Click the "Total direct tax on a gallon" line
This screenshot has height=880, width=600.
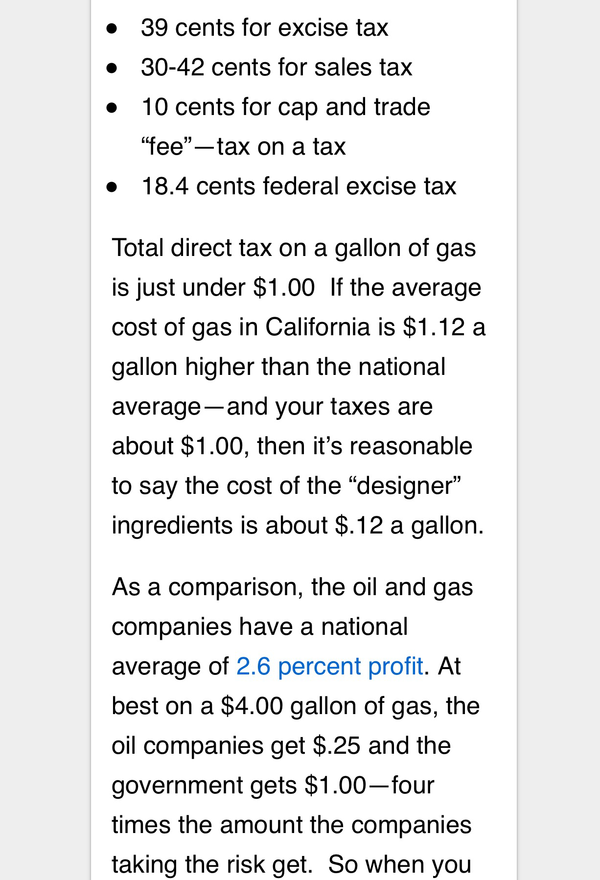coord(293,248)
